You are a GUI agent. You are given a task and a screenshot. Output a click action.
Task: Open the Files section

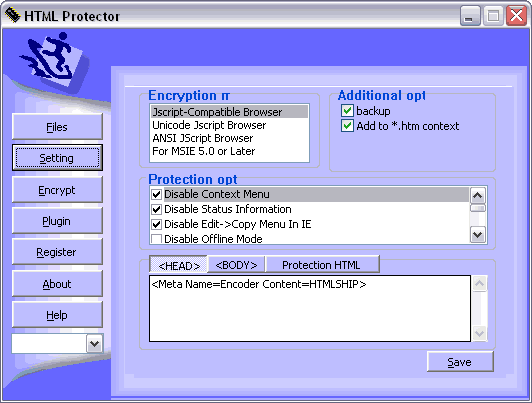click(x=57, y=127)
